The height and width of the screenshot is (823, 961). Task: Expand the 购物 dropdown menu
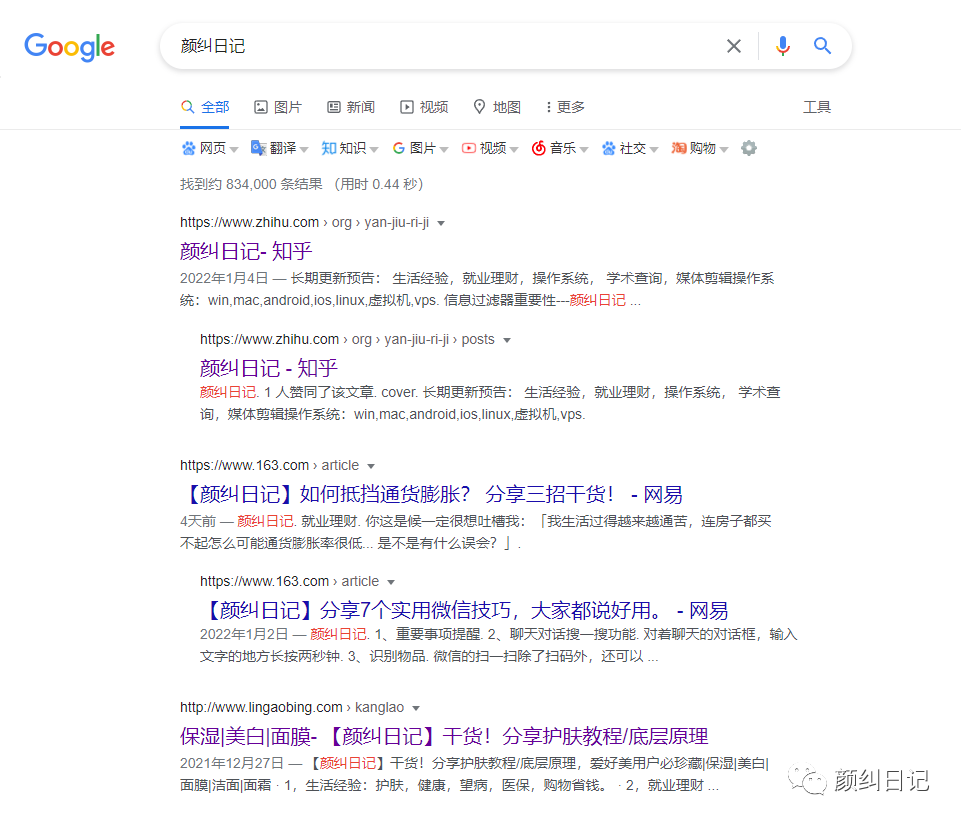(x=724, y=150)
